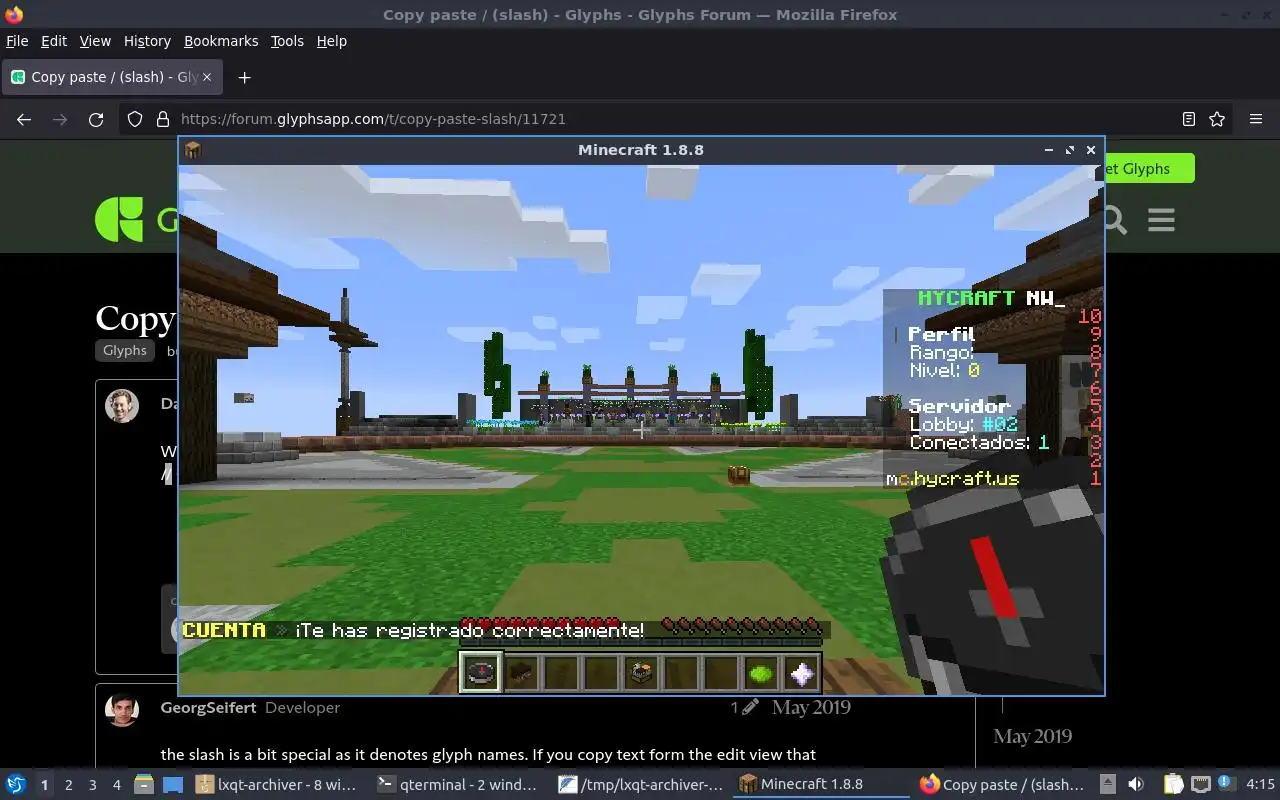Open GeorgSeifert's user profile link
The image size is (1280, 800).
210,707
